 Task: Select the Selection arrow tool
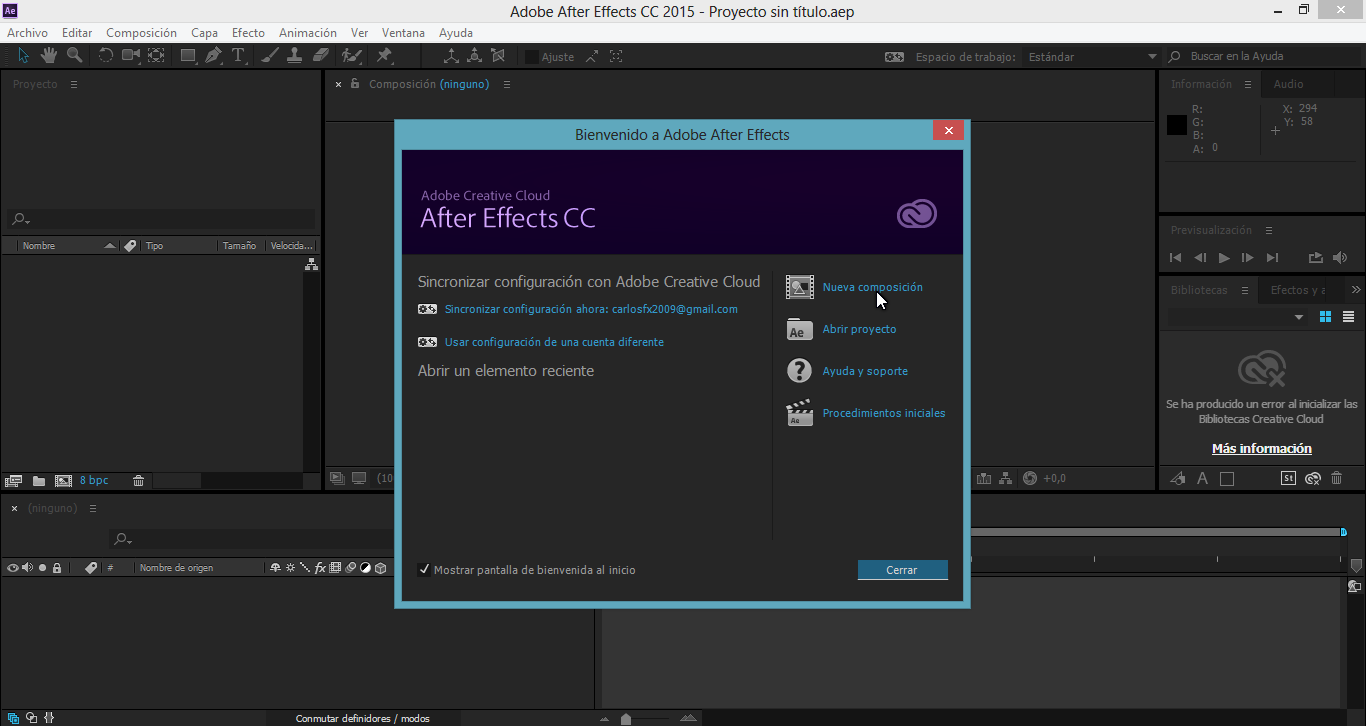[24, 56]
